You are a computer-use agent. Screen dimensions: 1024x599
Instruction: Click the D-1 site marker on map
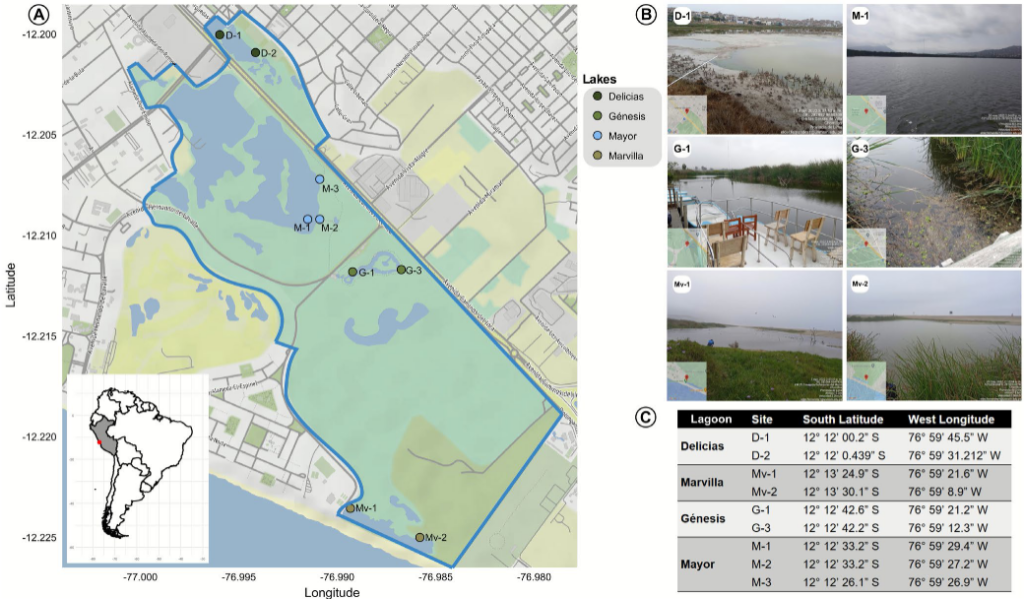tap(220, 35)
